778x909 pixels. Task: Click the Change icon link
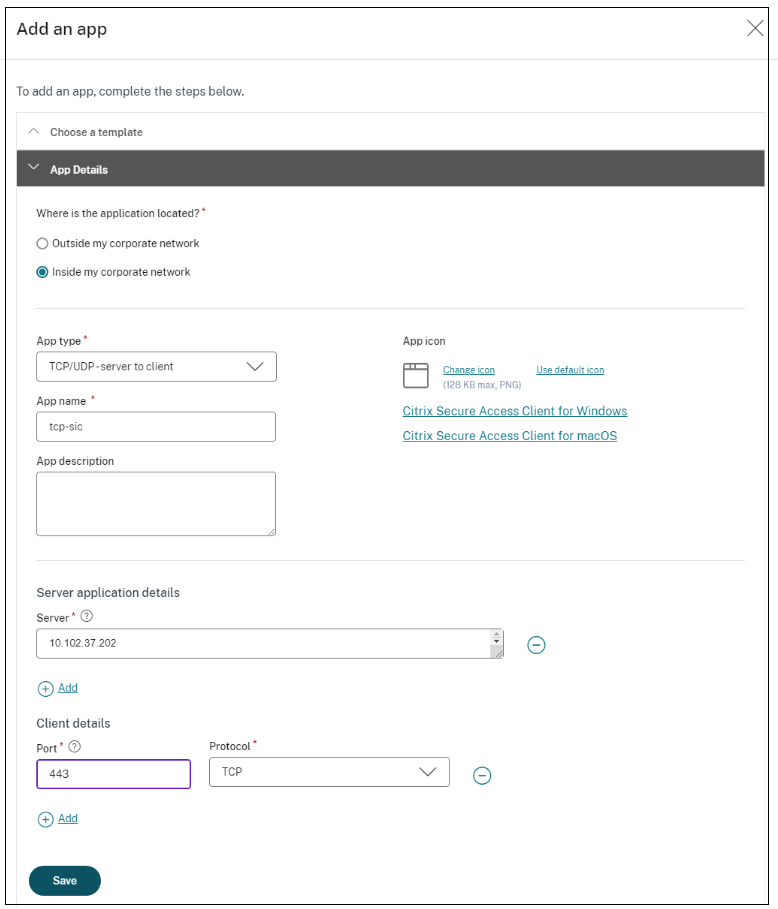(469, 370)
